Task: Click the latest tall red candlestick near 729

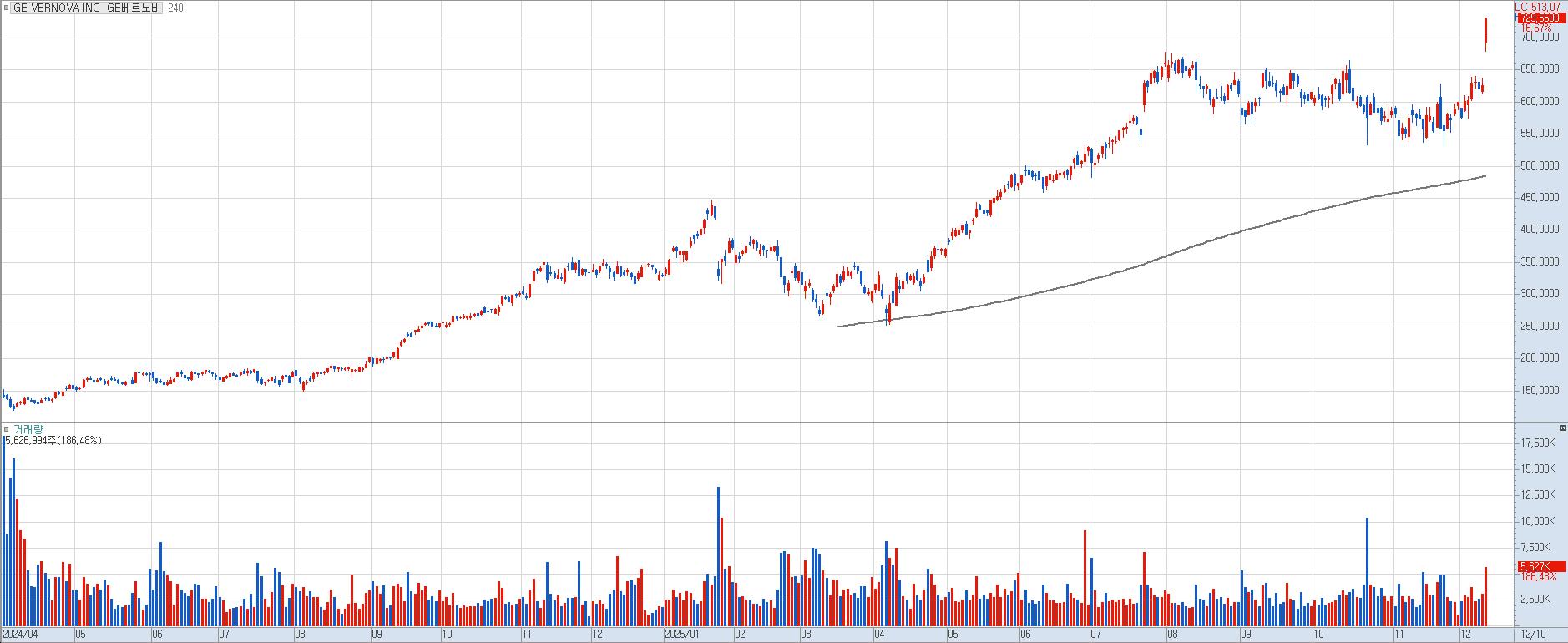Action: [x=1486, y=33]
